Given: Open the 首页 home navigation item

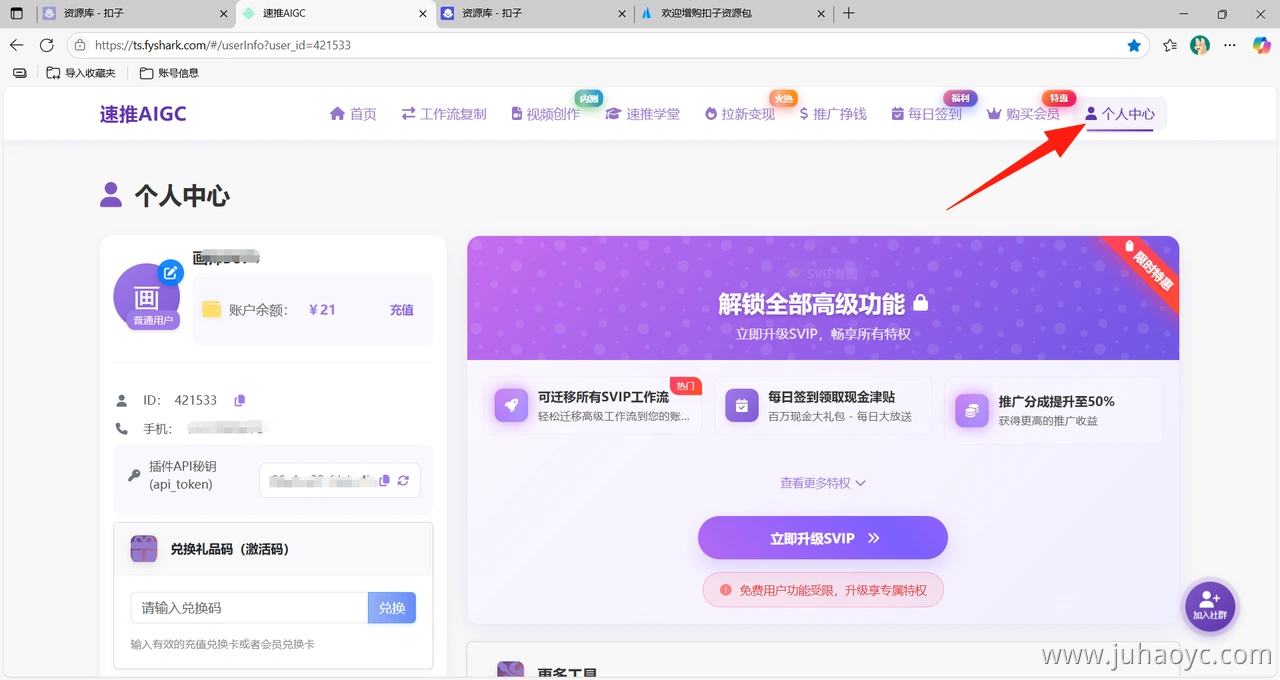Looking at the screenshot, I should (x=353, y=114).
